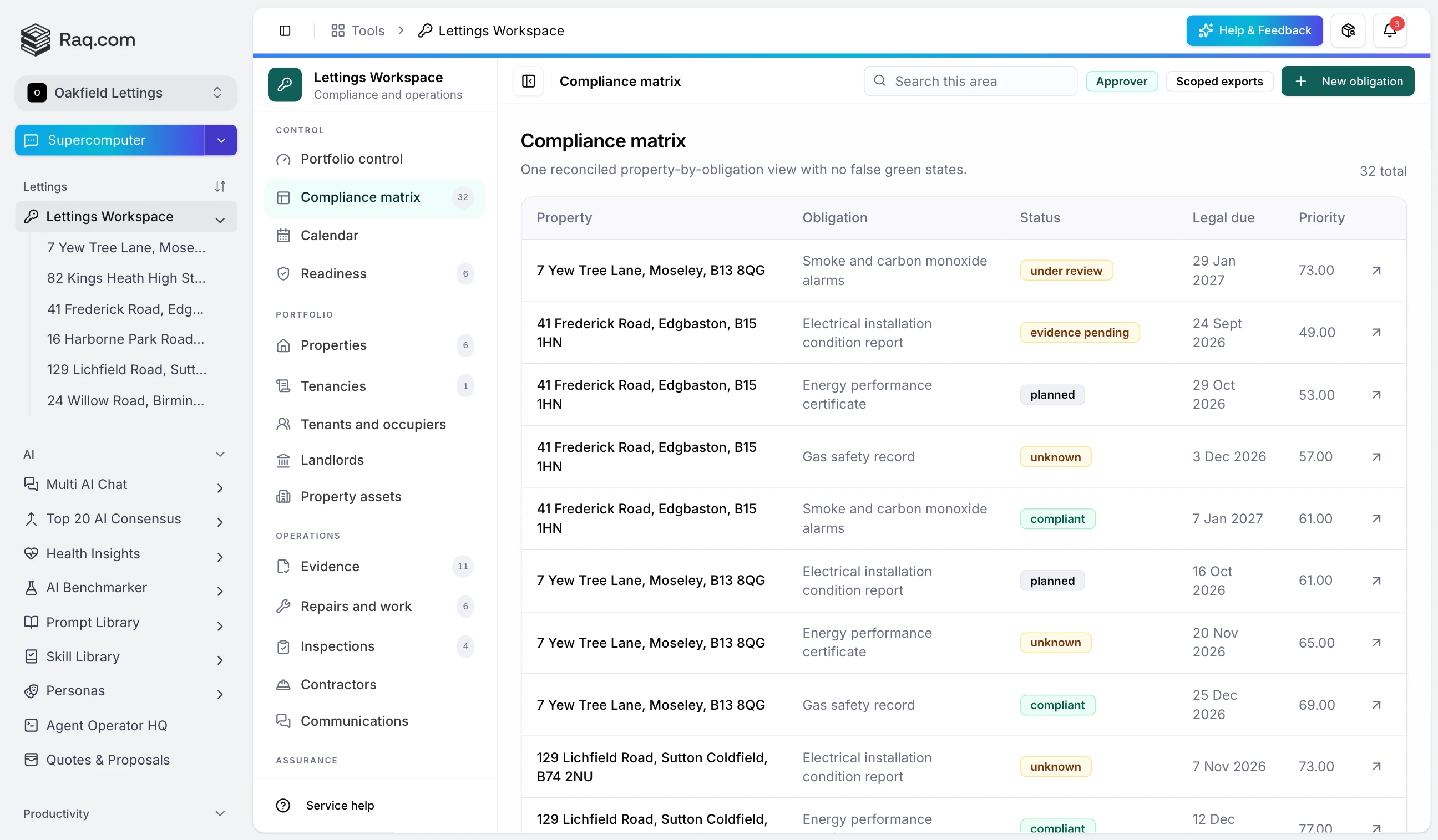The height and width of the screenshot is (840, 1438).
Task: Open Evidence section
Action: point(375,566)
